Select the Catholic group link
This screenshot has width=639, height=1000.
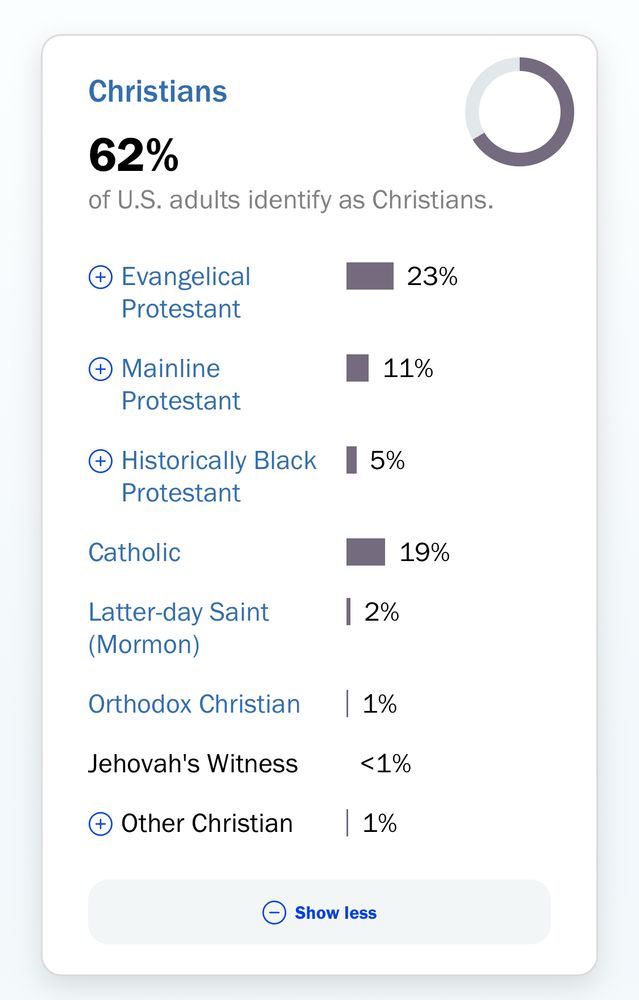coord(134,552)
